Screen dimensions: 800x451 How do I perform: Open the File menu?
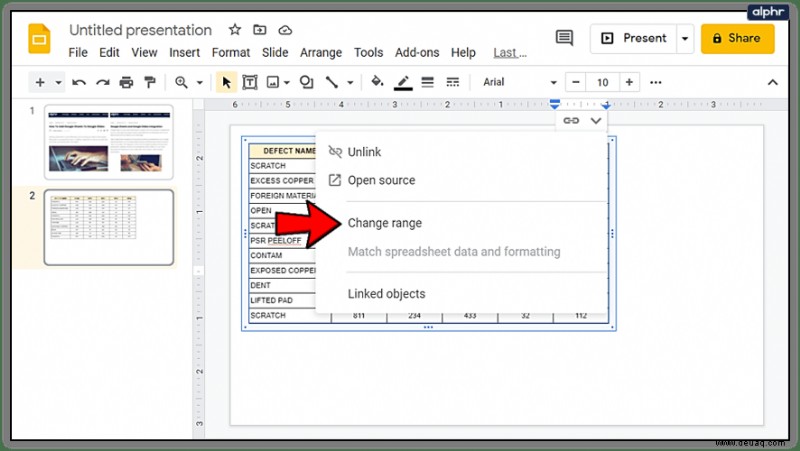point(78,53)
